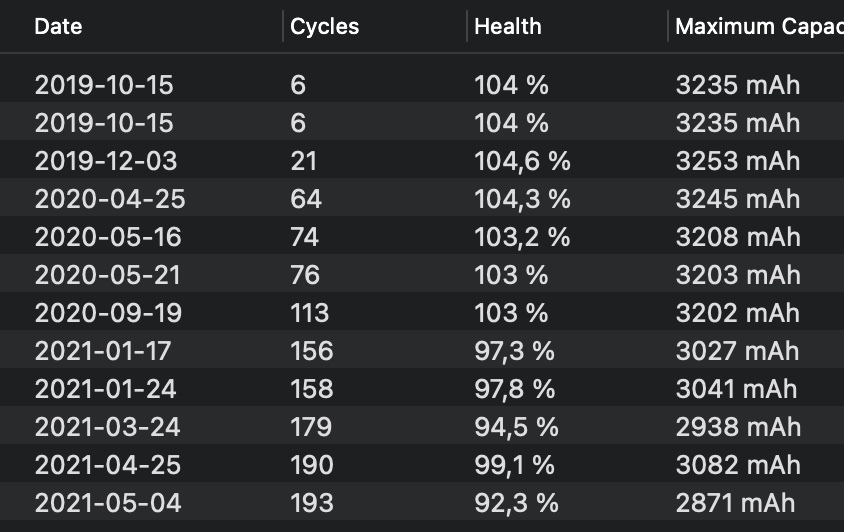This screenshot has height=532, width=844.
Task: Click the 104,6 % health cell
Action: [522, 161]
